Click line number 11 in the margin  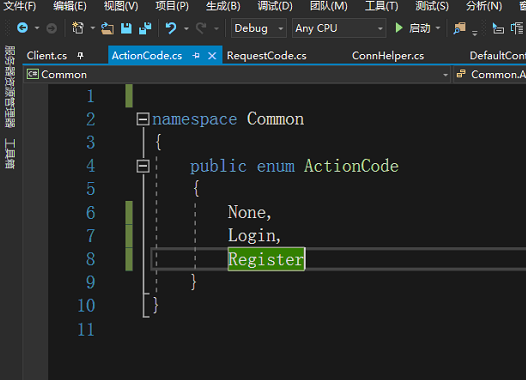(x=86, y=329)
